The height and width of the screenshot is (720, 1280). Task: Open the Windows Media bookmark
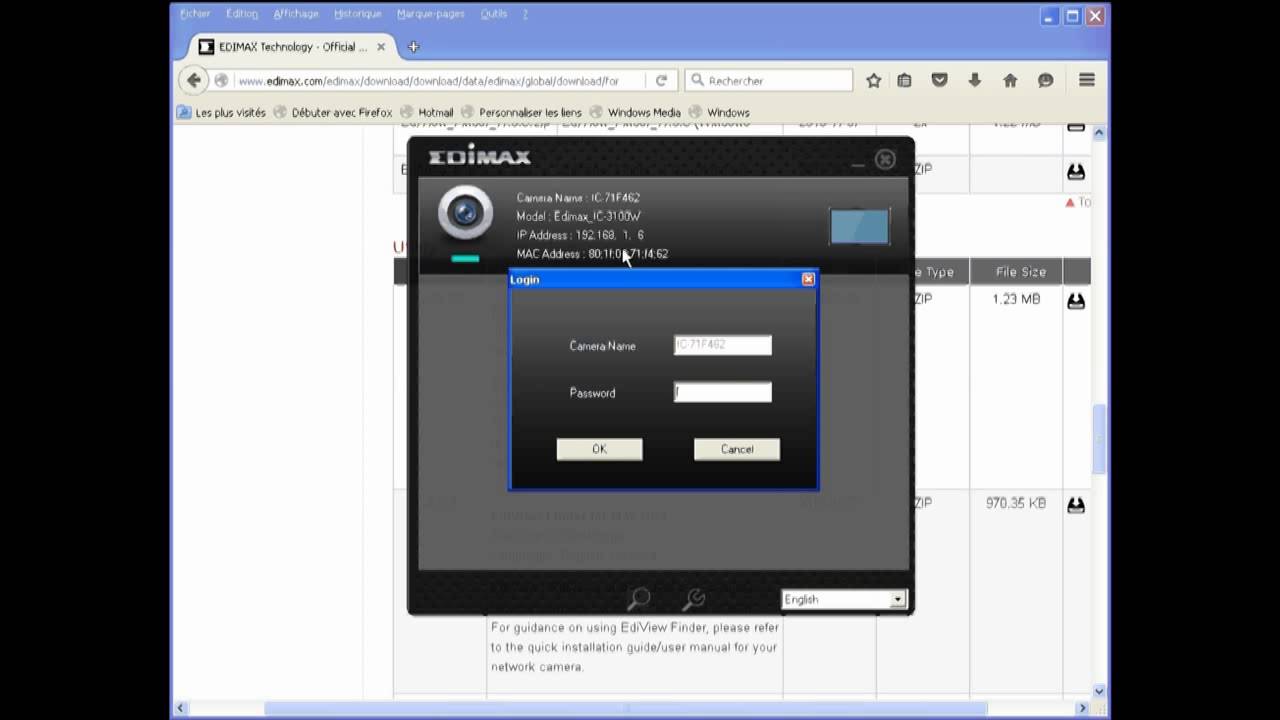(x=635, y=113)
